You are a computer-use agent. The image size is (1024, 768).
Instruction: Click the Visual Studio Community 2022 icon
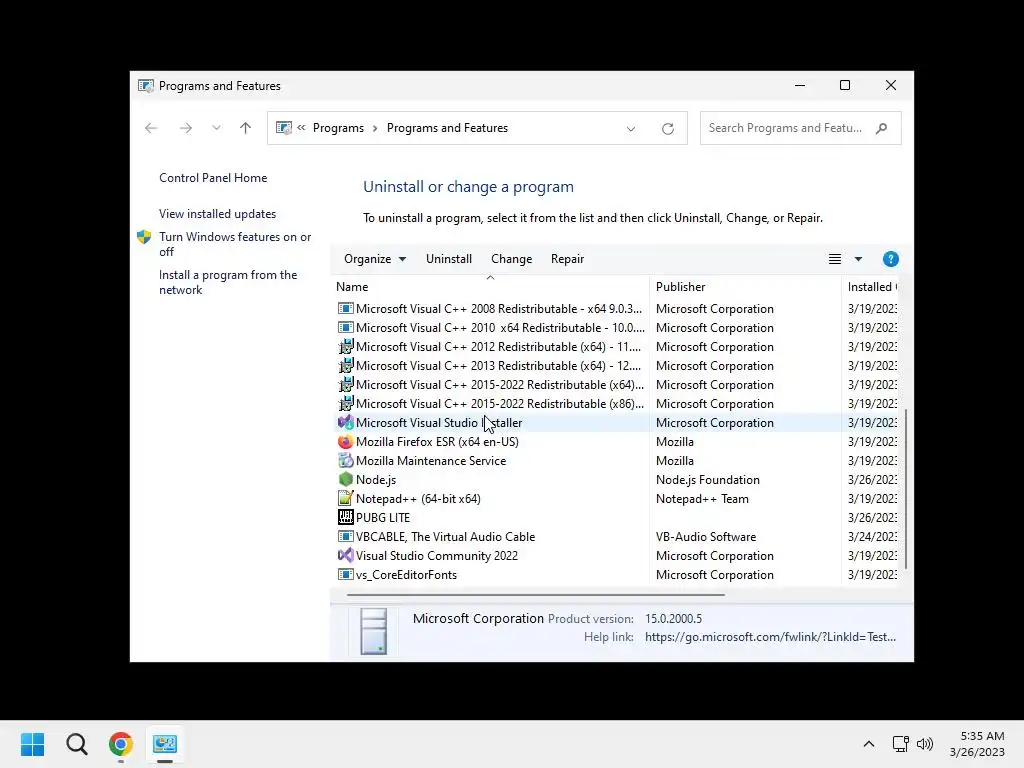[345, 556]
